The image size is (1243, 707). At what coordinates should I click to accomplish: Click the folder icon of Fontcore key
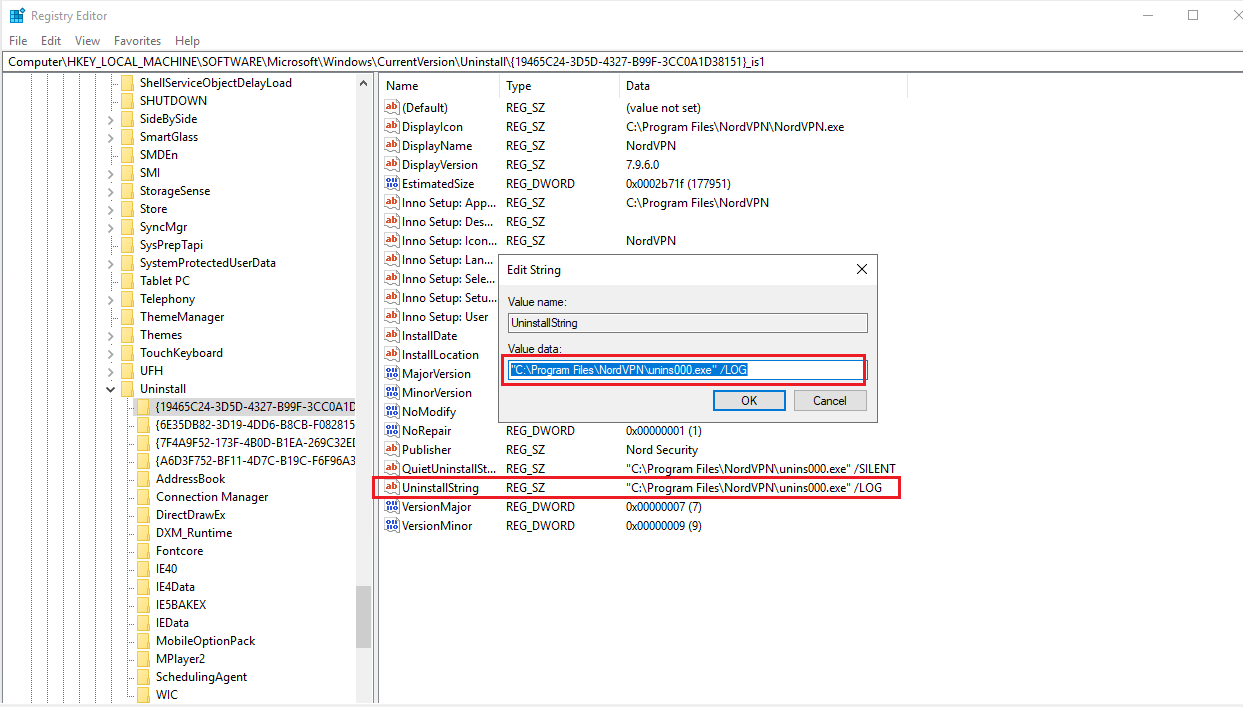tap(143, 551)
